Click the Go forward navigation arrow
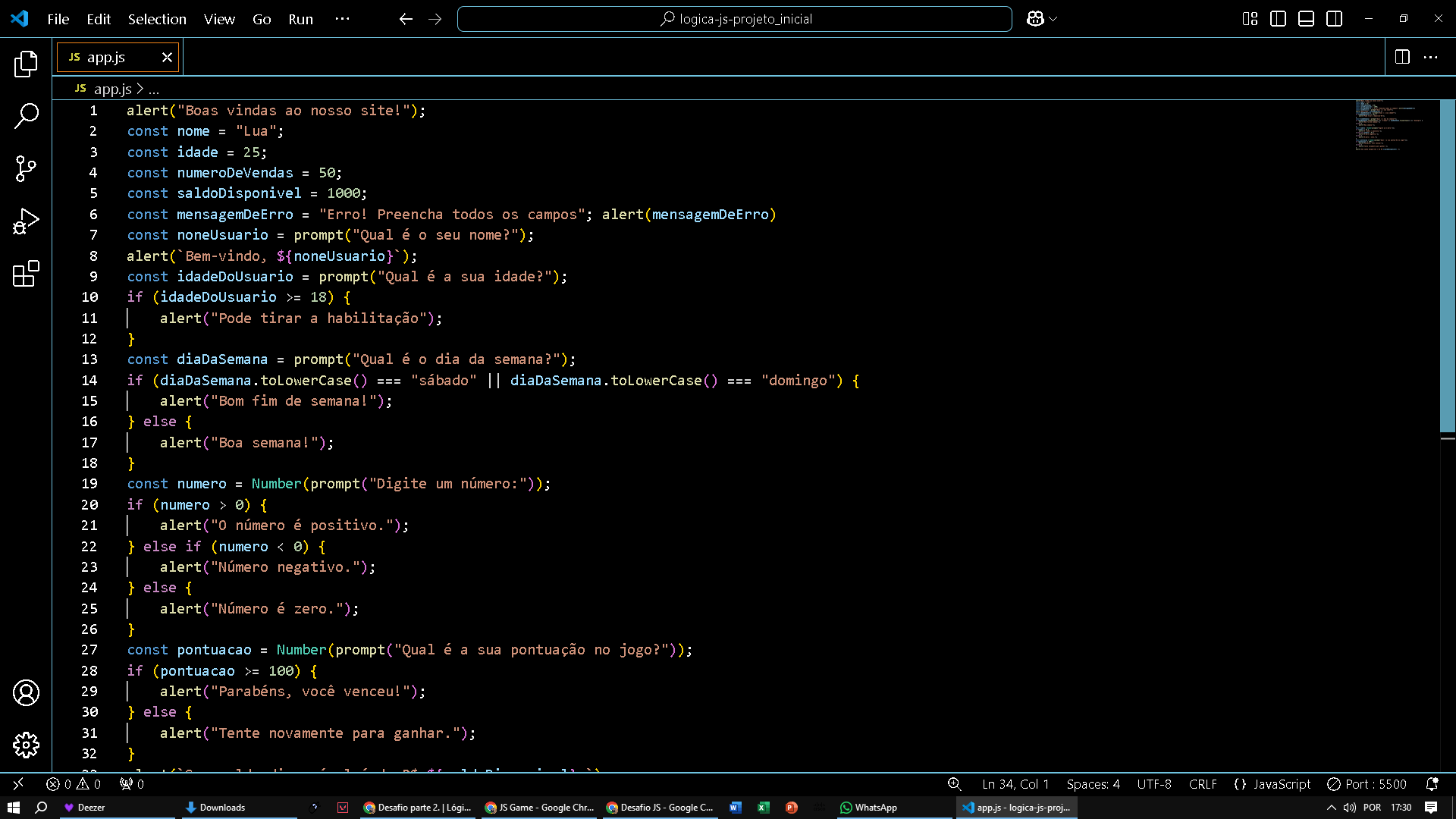 pyautogui.click(x=435, y=18)
